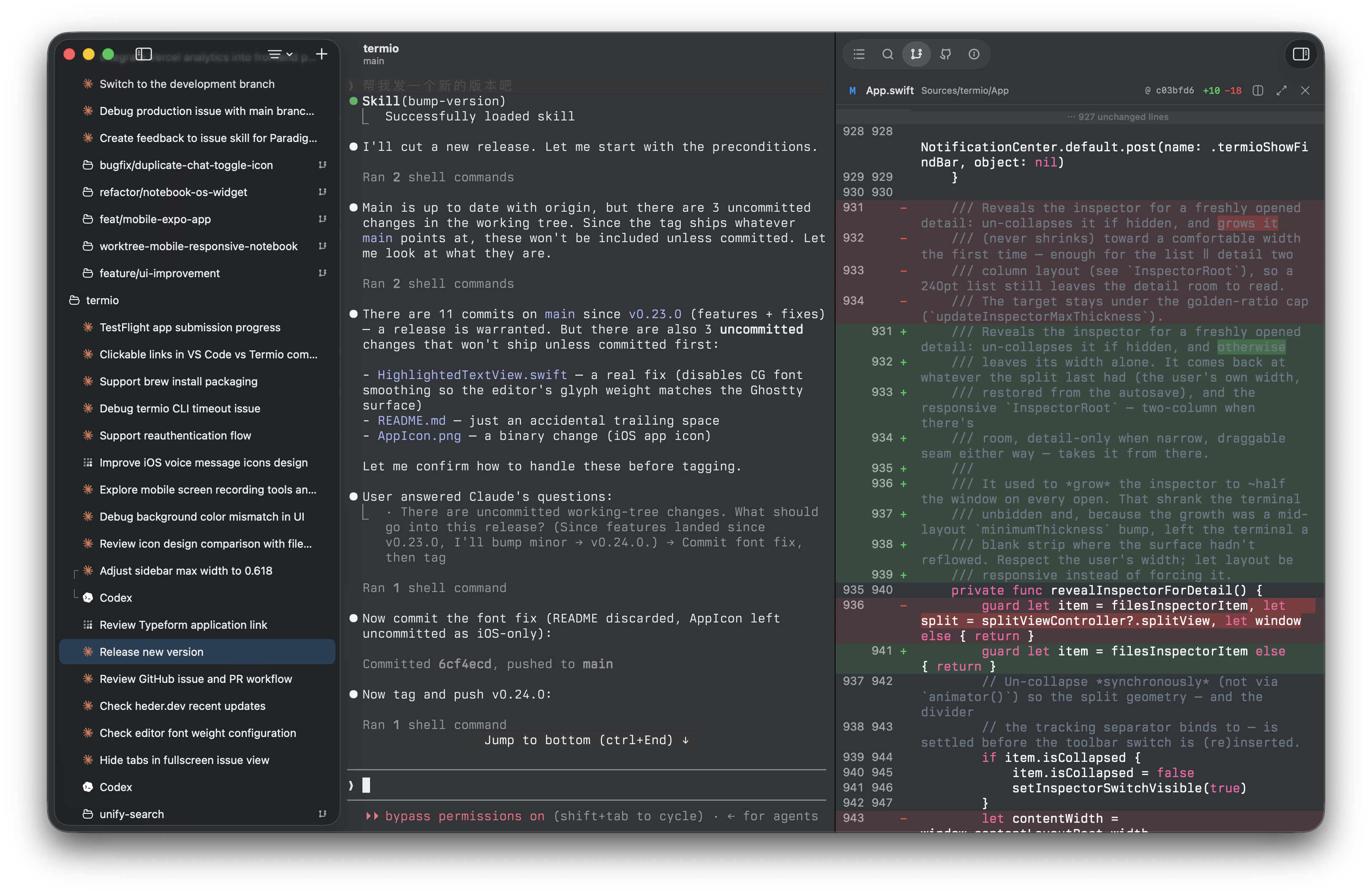Expand 'Ran 1 shell command' after tag and push
Screen dimensions: 1372x895
[435, 725]
